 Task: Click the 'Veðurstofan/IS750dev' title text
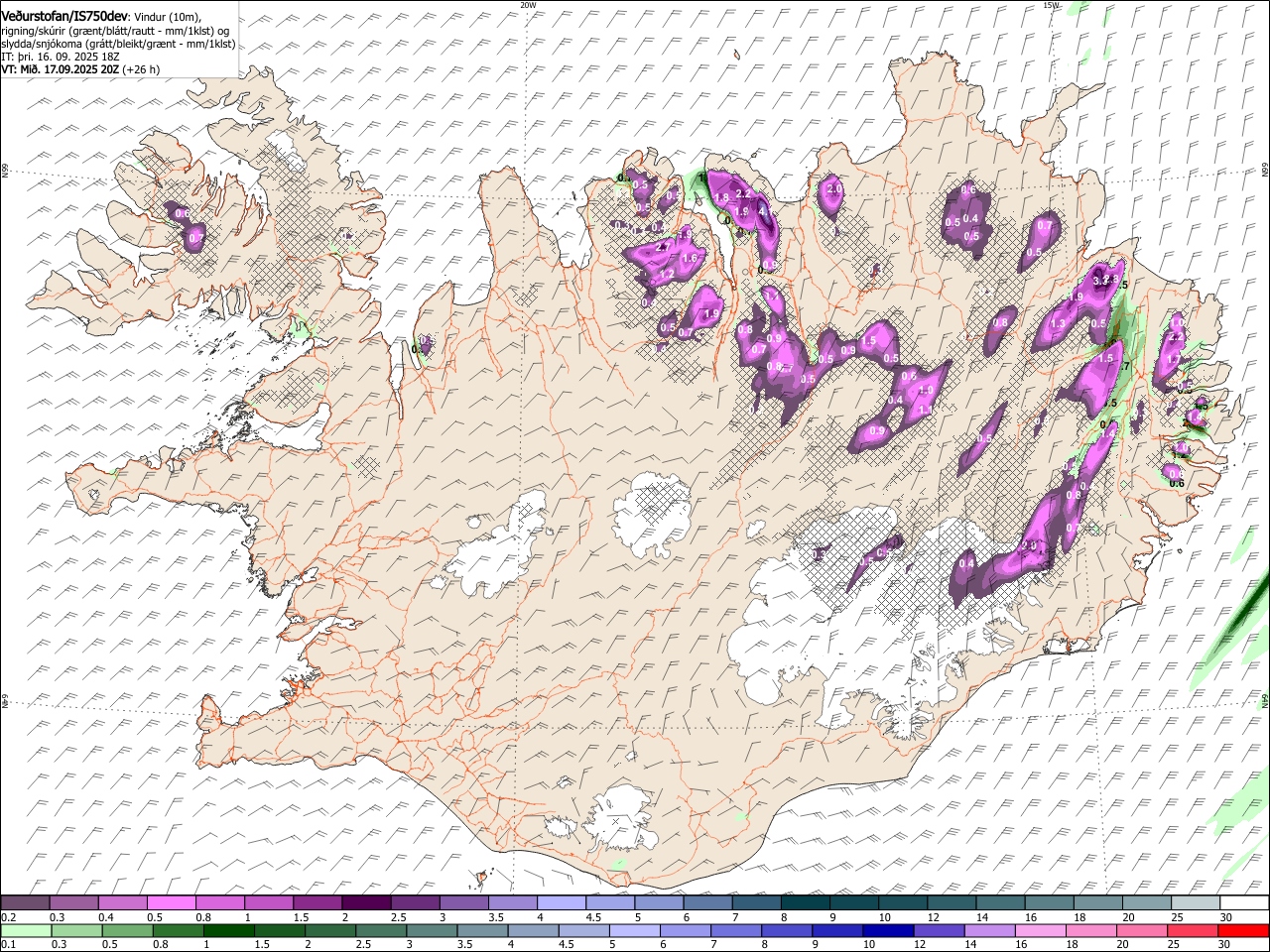(64, 15)
